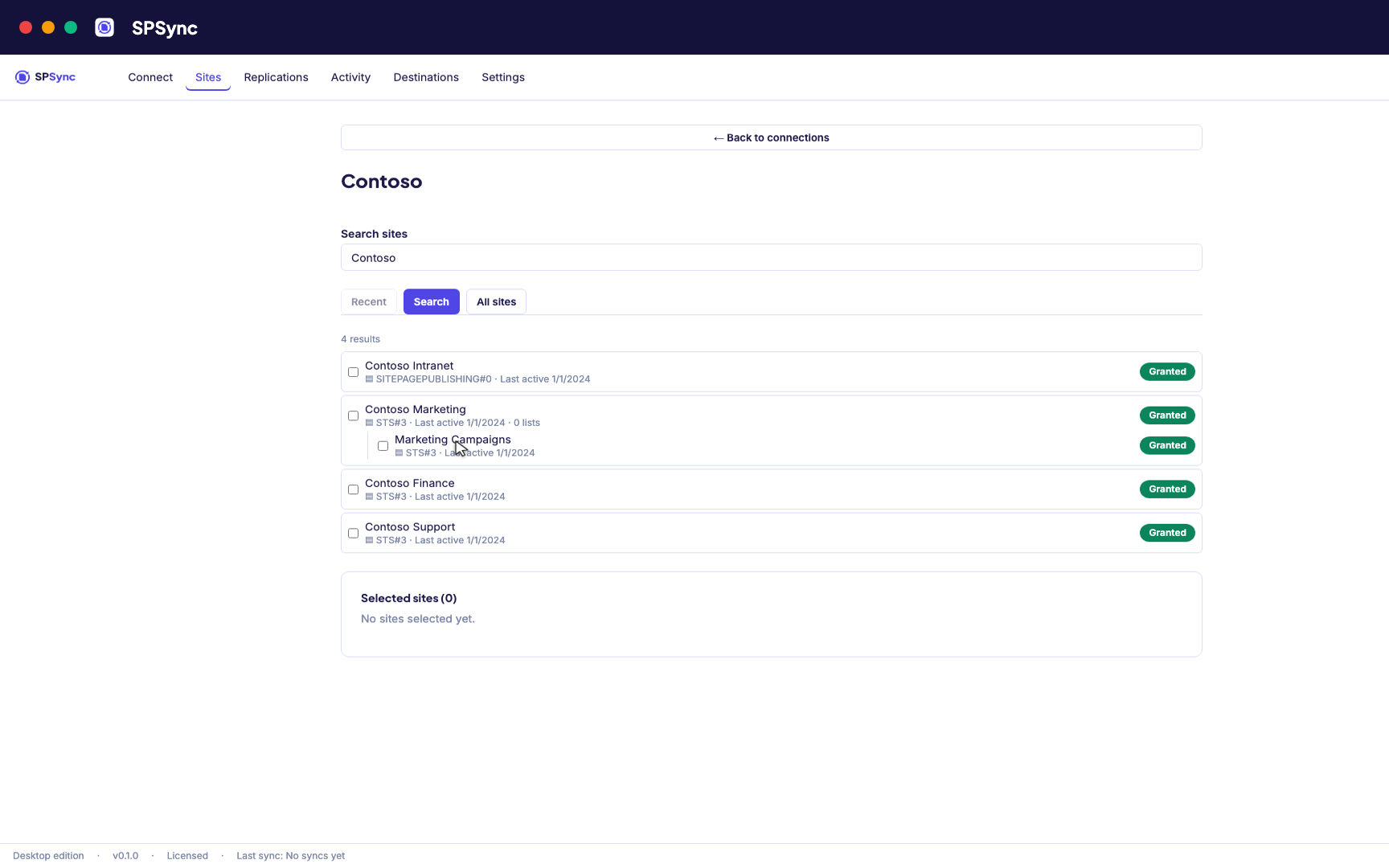Click Granted badge for Contoso Intranet
The height and width of the screenshot is (868, 1389).
click(1167, 371)
